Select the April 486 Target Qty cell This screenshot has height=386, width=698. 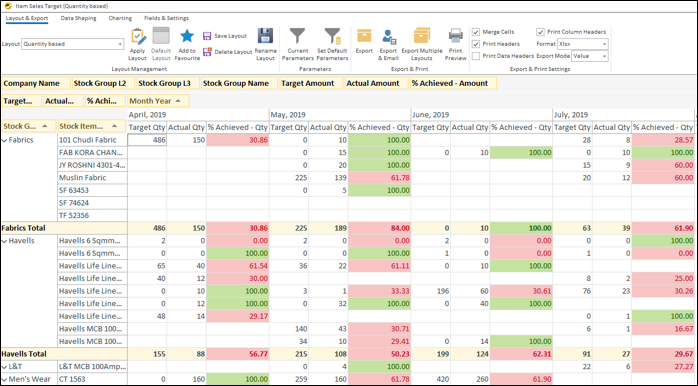pyautogui.click(x=147, y=140)
